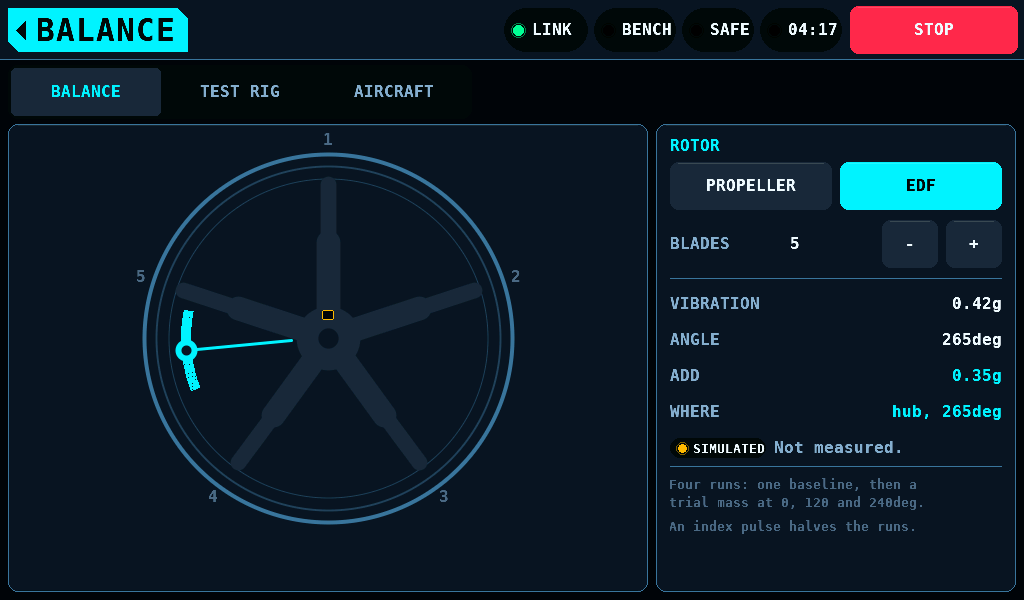Click the 'An index pulse halves the runs.' hint
Screen dimensions: 1024x600
792,527
